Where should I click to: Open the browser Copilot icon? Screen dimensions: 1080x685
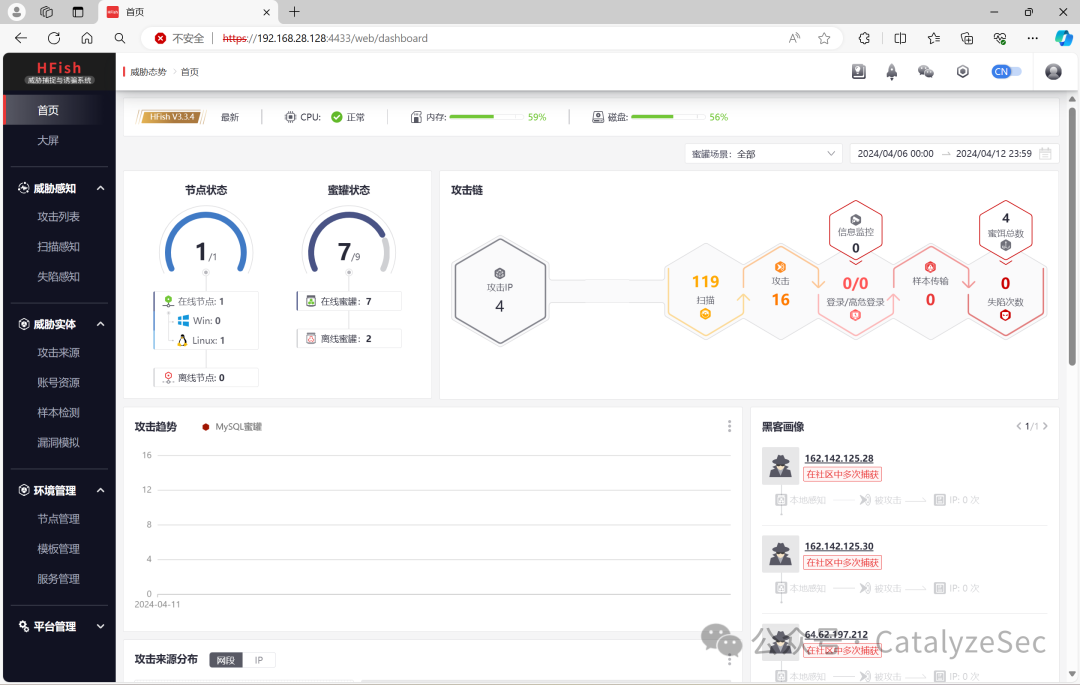coord(1063,39)
